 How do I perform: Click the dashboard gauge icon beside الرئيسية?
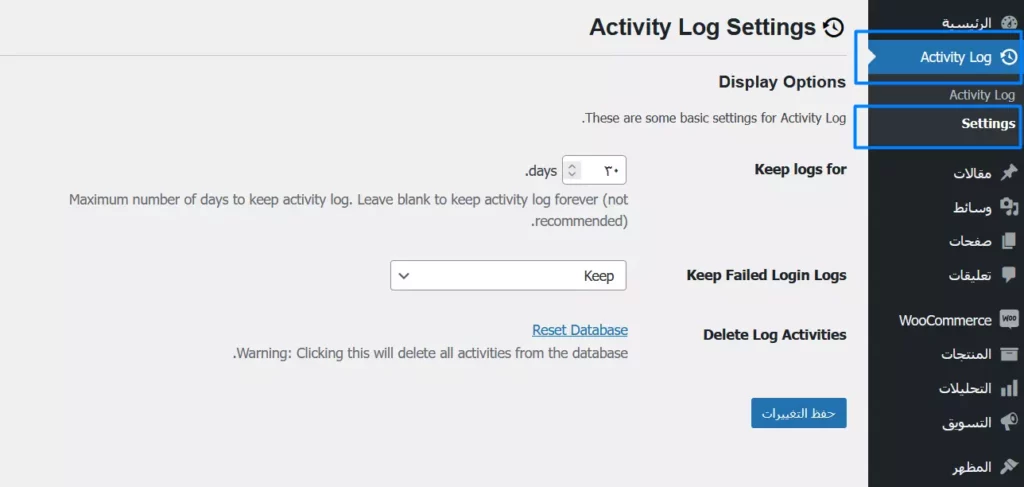coord(1008,22)
